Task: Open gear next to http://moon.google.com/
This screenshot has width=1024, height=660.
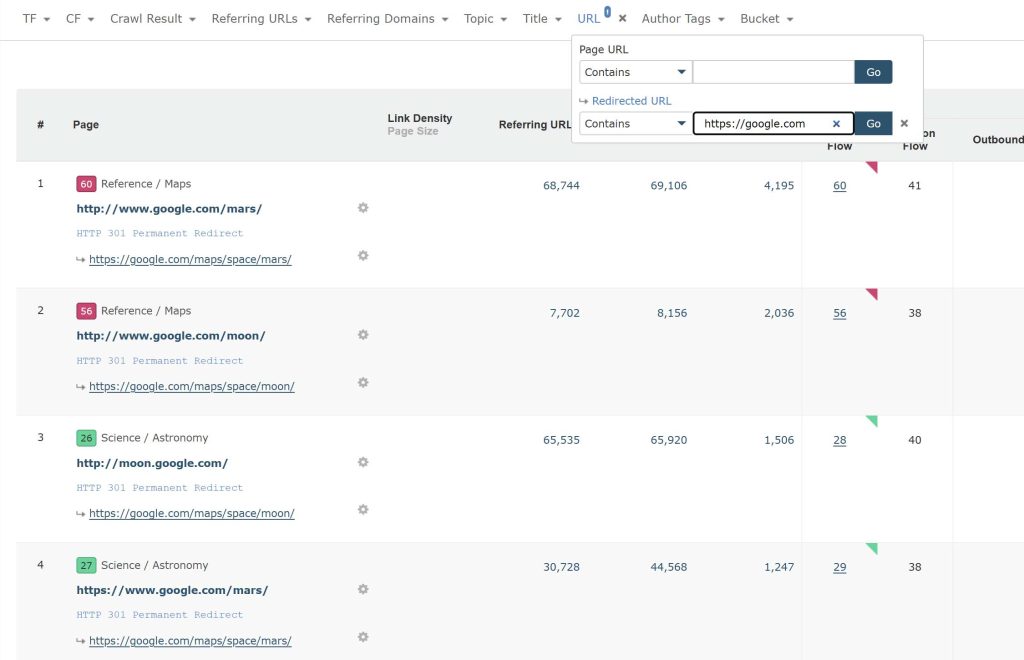Action: [x=363, y=462]
